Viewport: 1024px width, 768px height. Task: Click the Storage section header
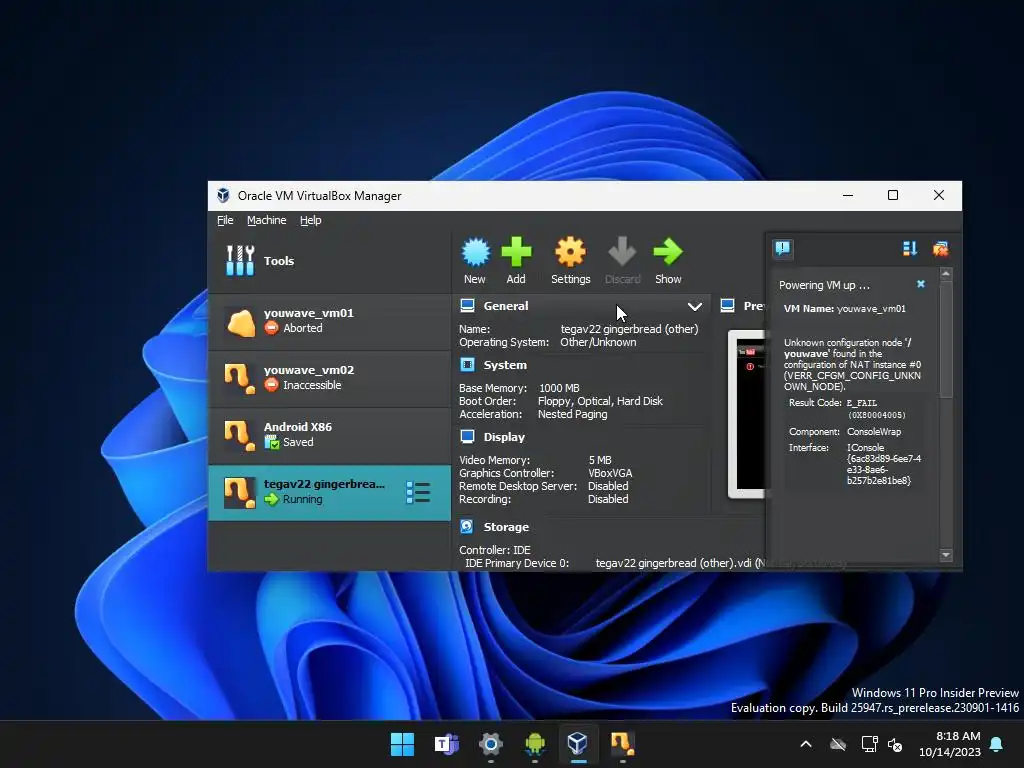coord(506,527)
